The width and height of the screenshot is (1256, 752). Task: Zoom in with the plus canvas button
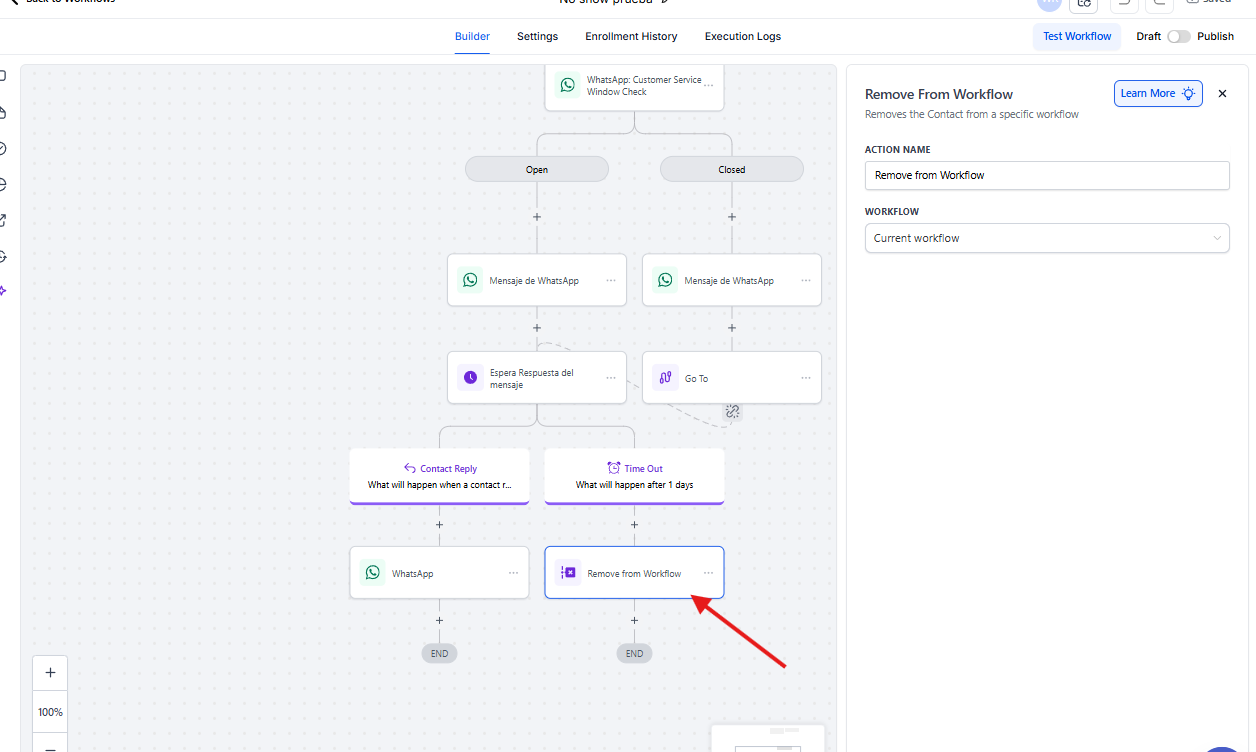(50, 673)
